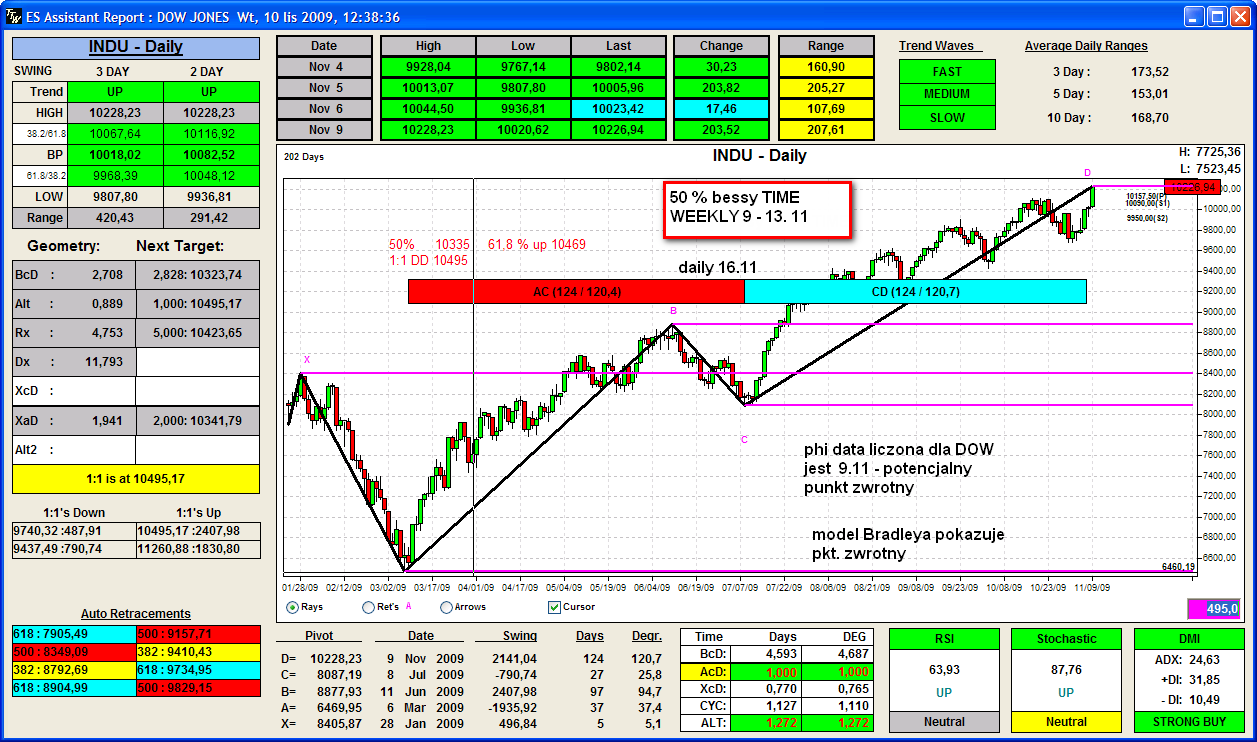
Task: Toggle the Cursor checkbox
Action: 555,607
